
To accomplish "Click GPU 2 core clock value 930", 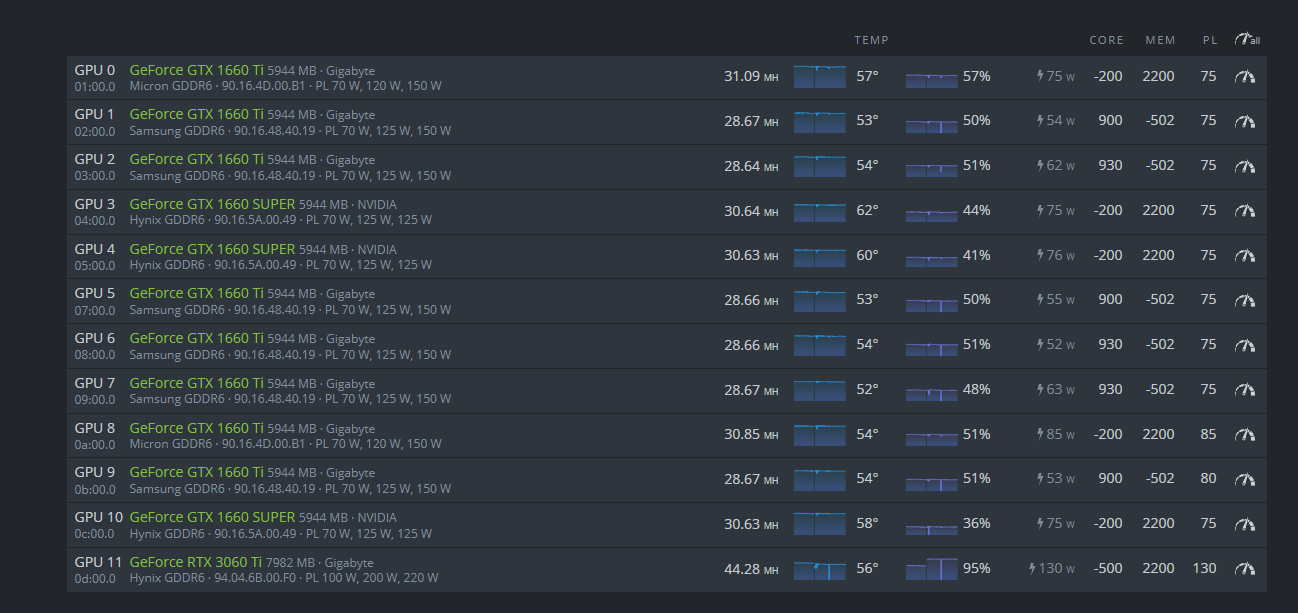I will pos(1110,165).
